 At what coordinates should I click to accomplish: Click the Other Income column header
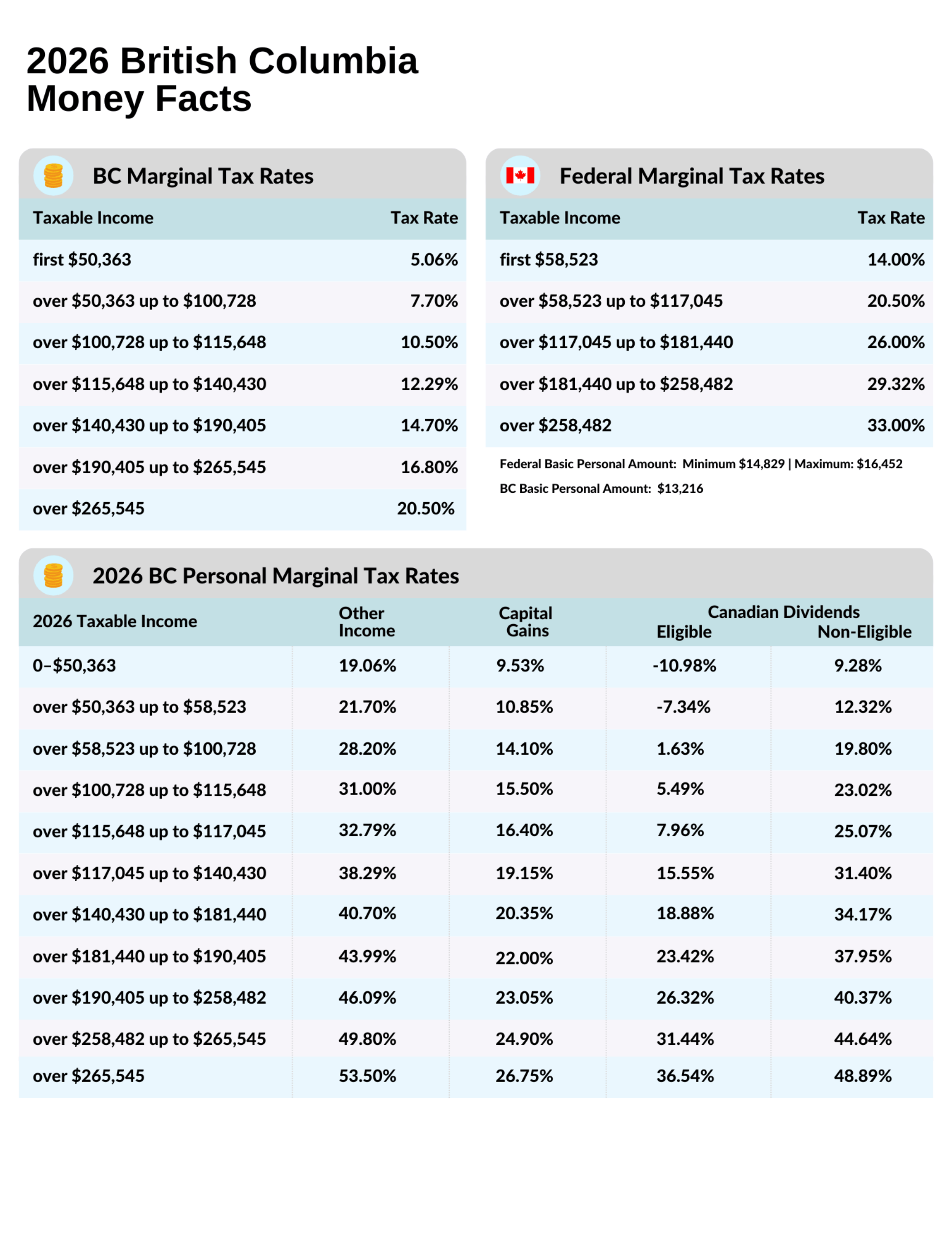pyautogui.click(x=366, y=621)
